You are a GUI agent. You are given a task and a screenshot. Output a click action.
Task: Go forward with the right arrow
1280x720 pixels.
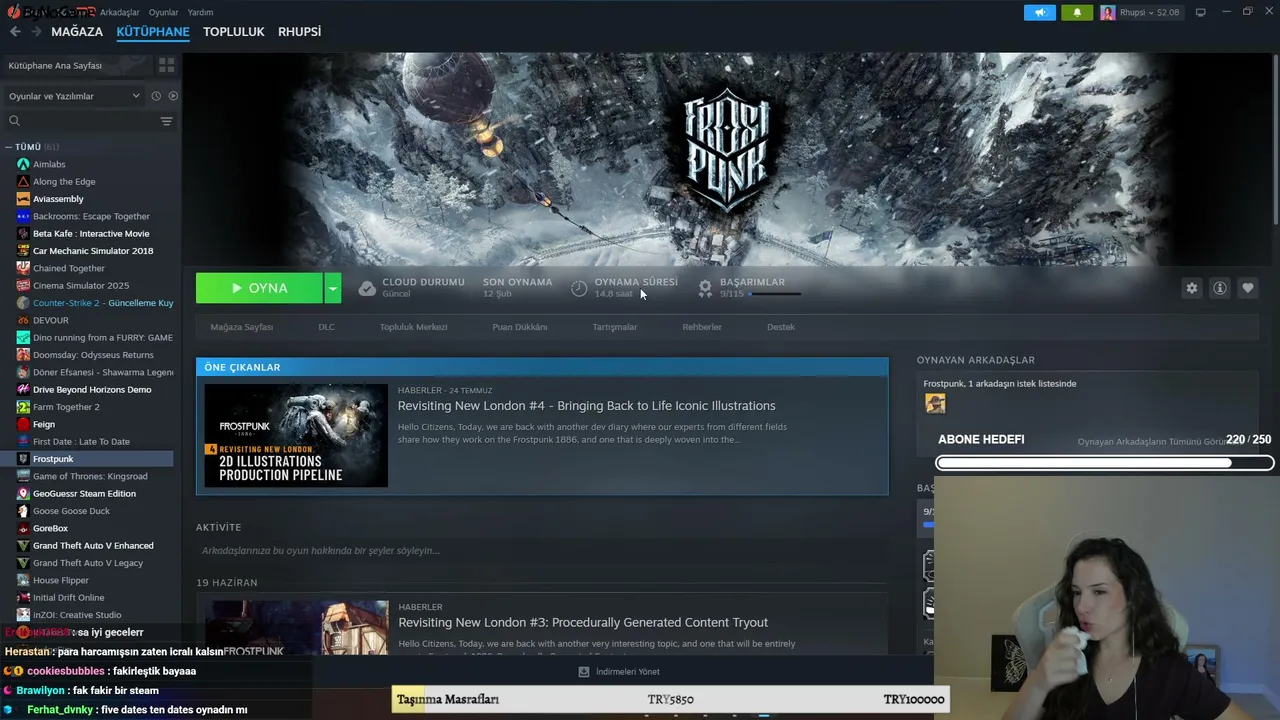36,32
